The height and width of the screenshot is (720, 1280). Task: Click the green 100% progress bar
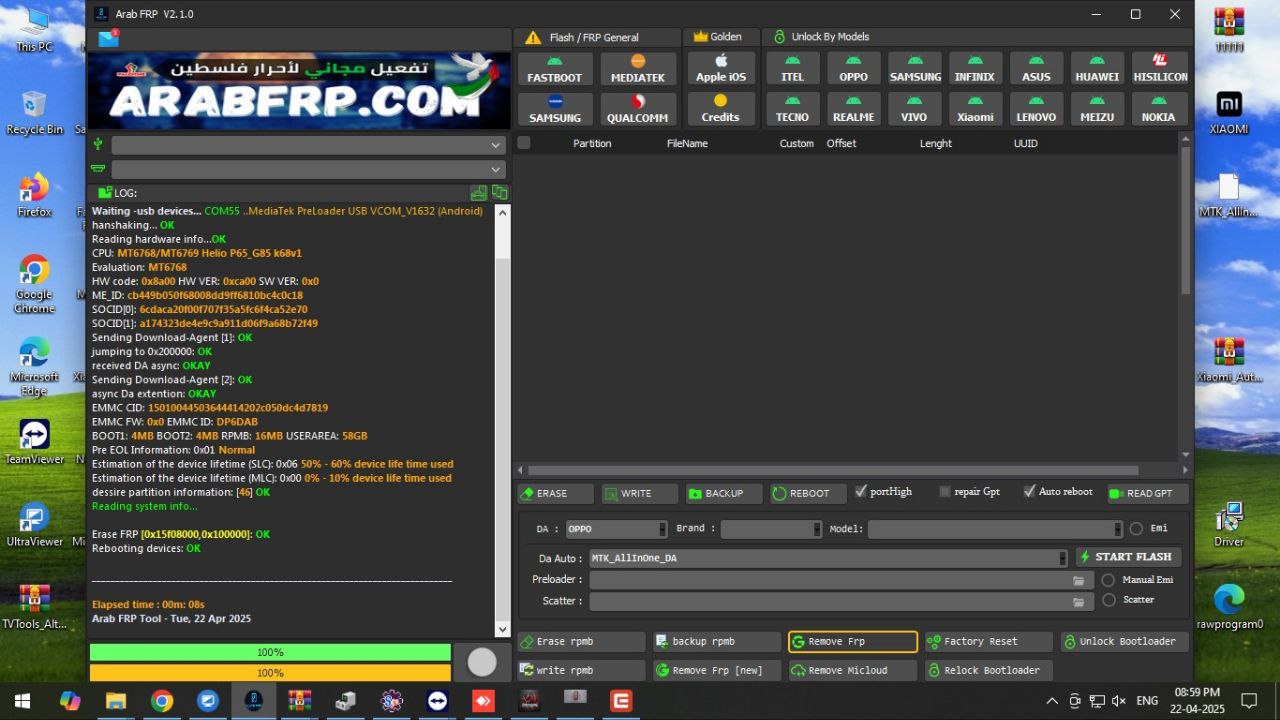270,652
